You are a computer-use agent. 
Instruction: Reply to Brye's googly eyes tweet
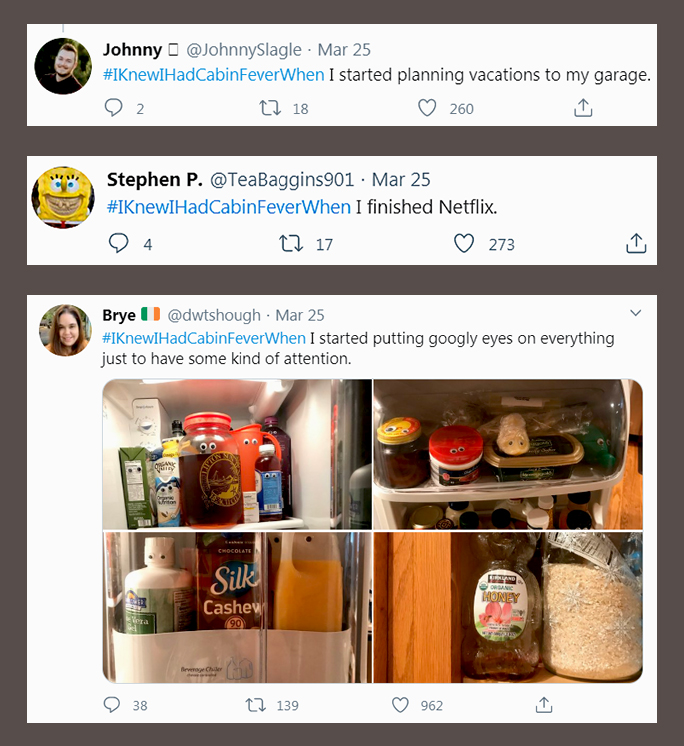pos(112,705)
